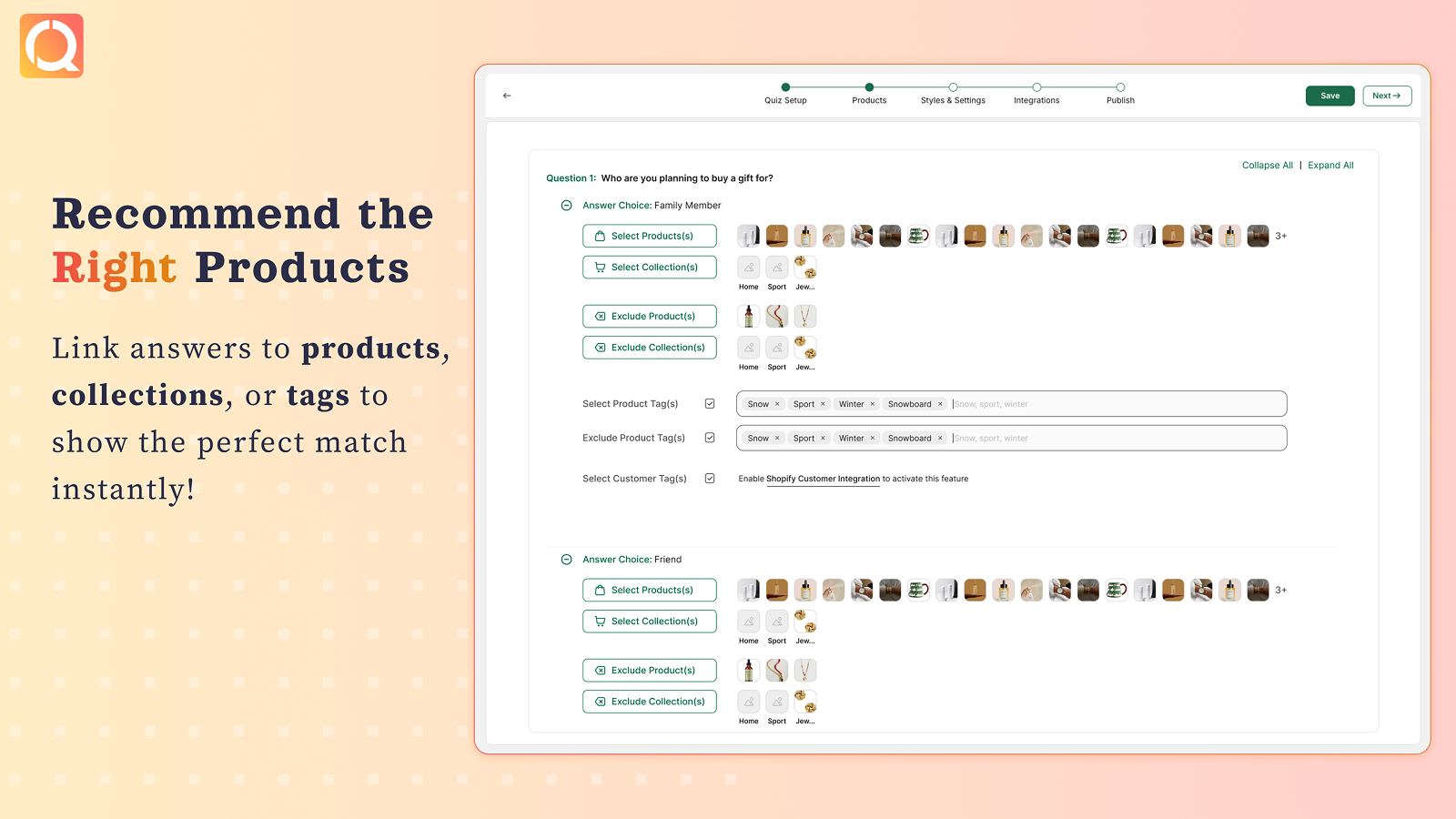Click serum bottle thumbnail in Friend excluded products
Viewport: 1456px width, 819px height.
pyautogui.click(x=748, y=671)
